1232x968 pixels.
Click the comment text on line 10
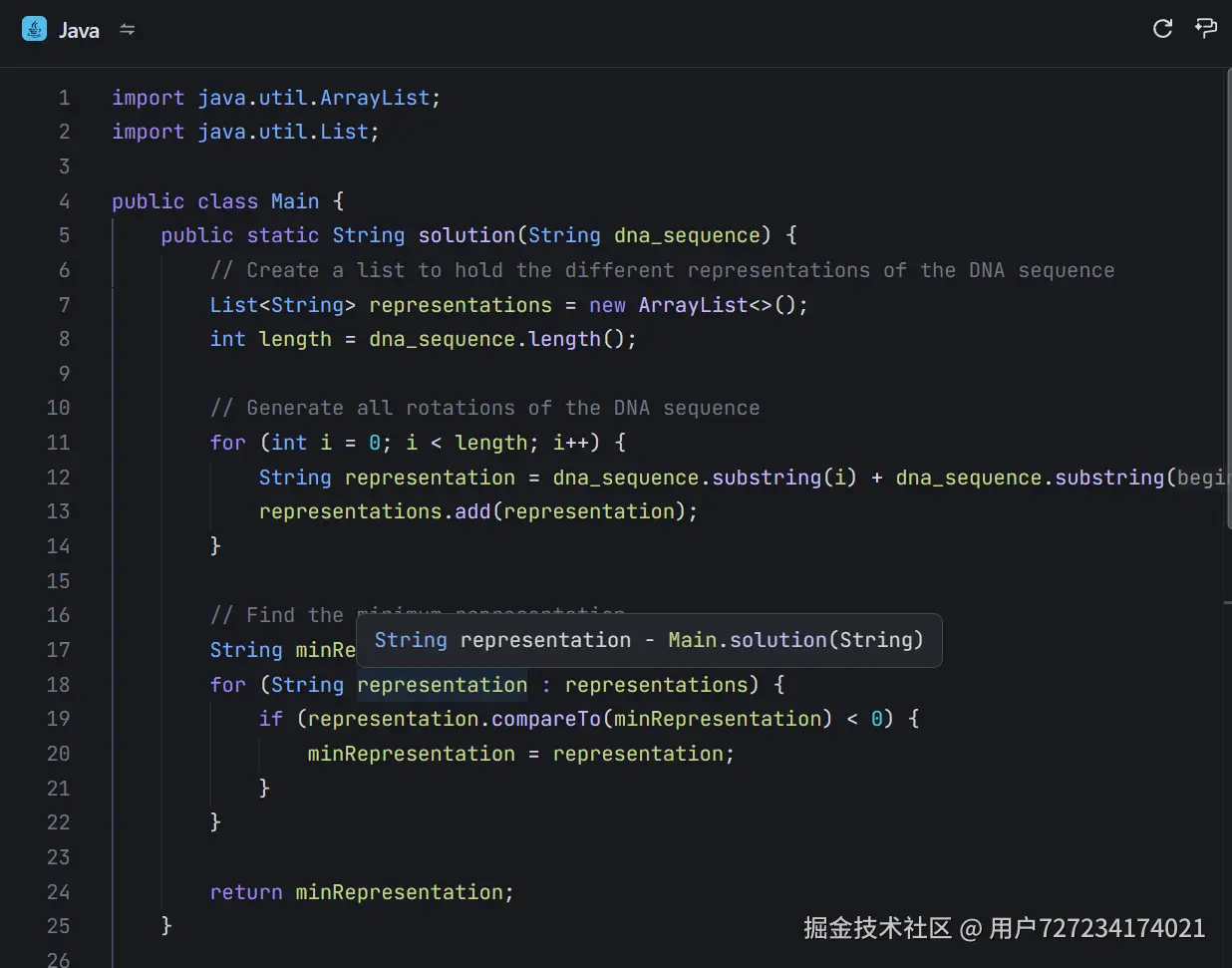[484, 408]
